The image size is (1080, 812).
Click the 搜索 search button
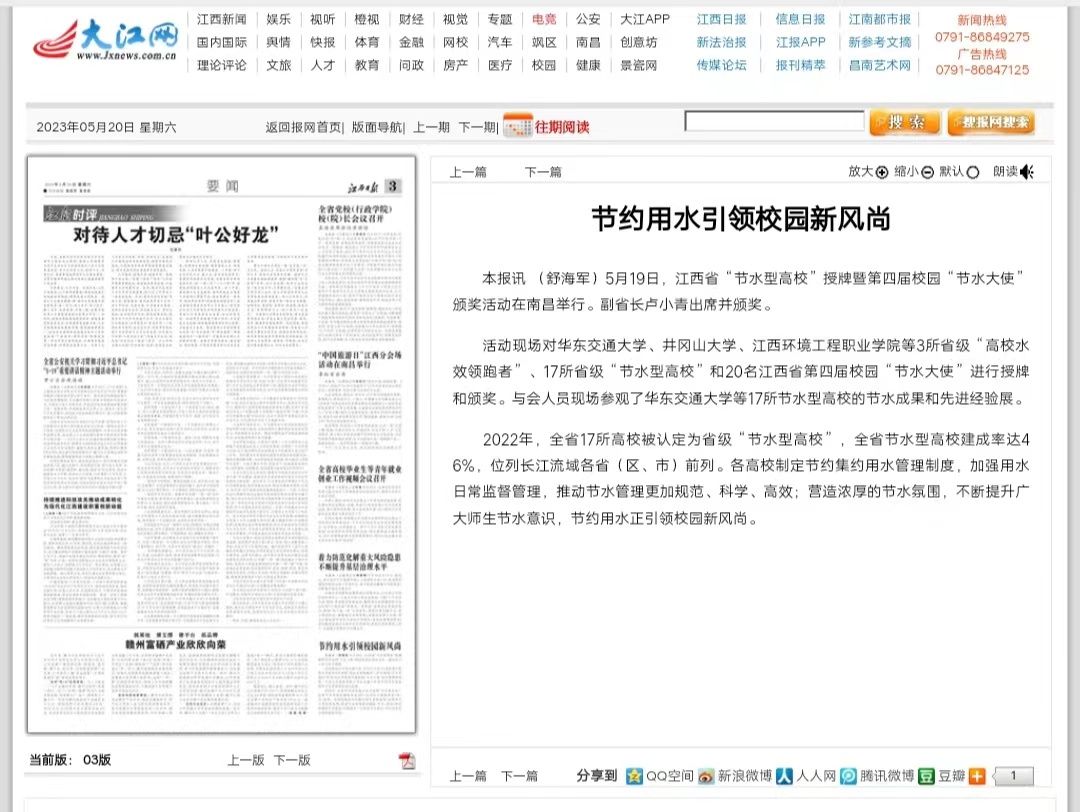click(x=905, y=123)
